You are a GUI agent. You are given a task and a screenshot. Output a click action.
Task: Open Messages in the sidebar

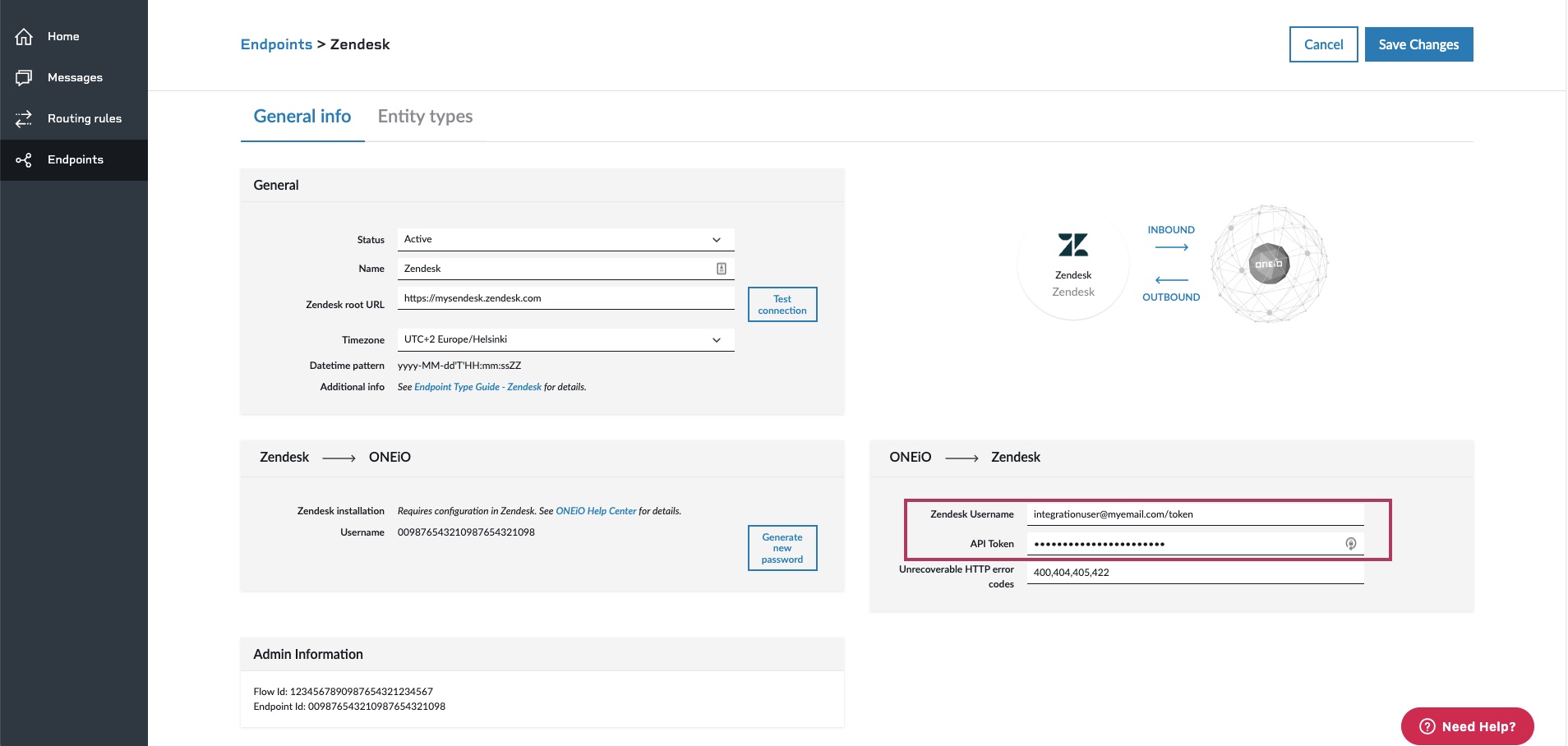tap(74, 77)
